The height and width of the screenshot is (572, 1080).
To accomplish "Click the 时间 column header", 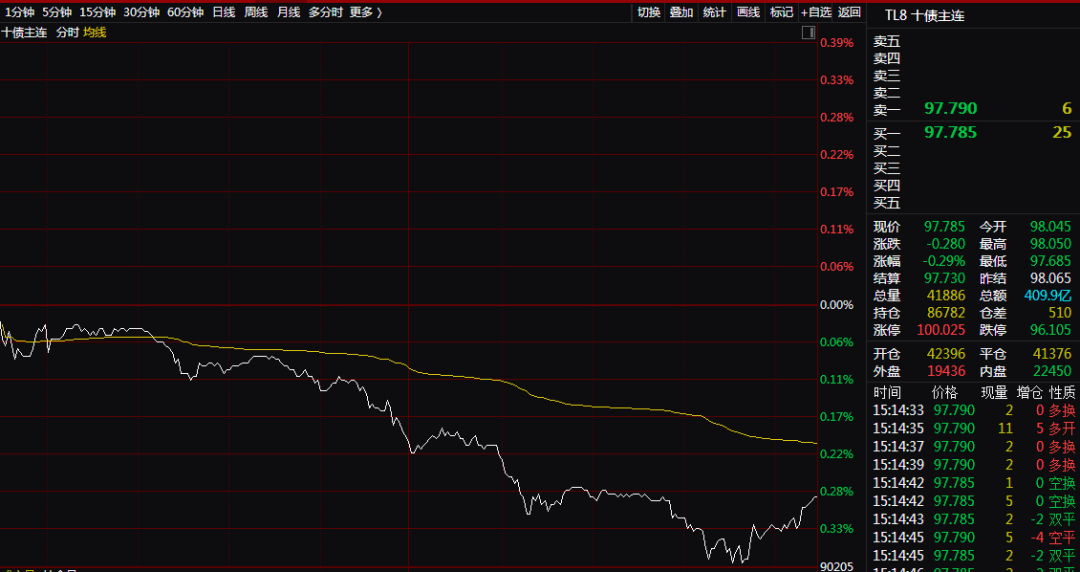I will 886,393.
